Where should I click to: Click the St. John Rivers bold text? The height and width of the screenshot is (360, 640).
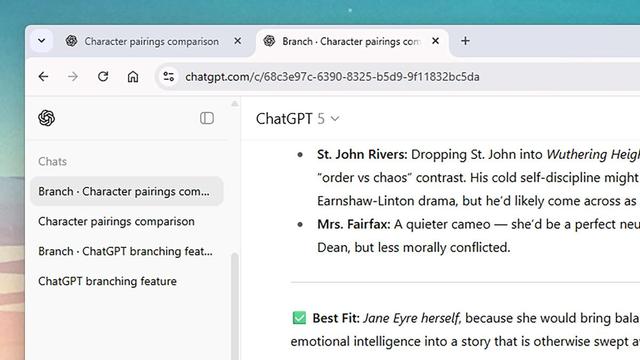pyautogui.click(x=362, y=154)
